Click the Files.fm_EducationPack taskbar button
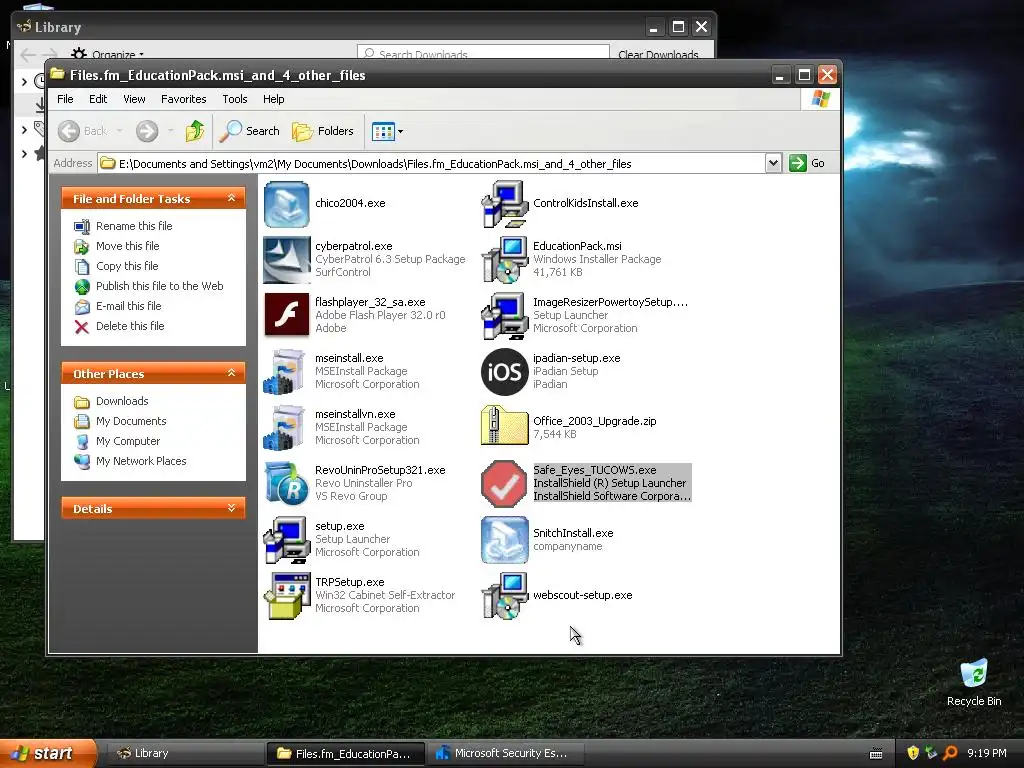This screenshot has height=768, width=1024. pos(346,754)
